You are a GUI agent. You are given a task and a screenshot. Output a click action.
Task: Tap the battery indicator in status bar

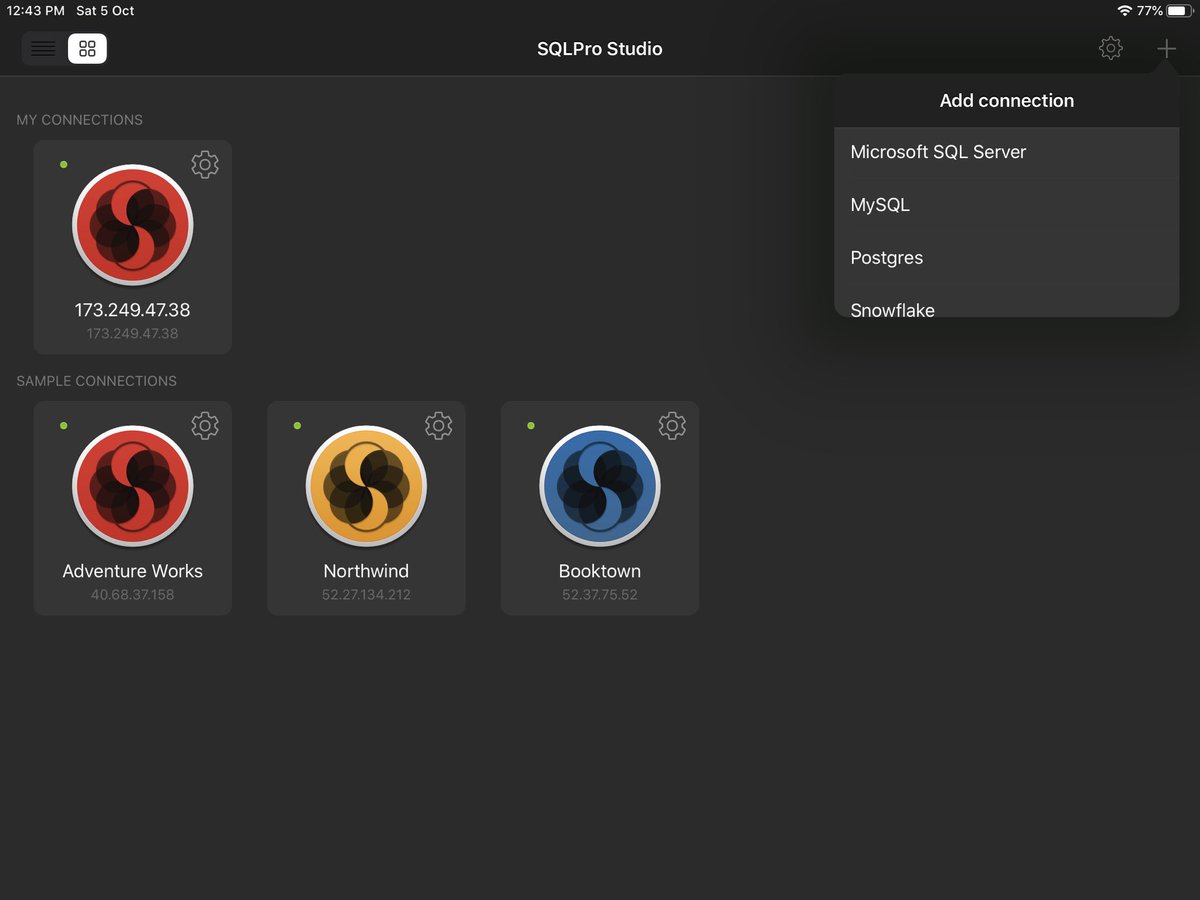[1179, 11]
